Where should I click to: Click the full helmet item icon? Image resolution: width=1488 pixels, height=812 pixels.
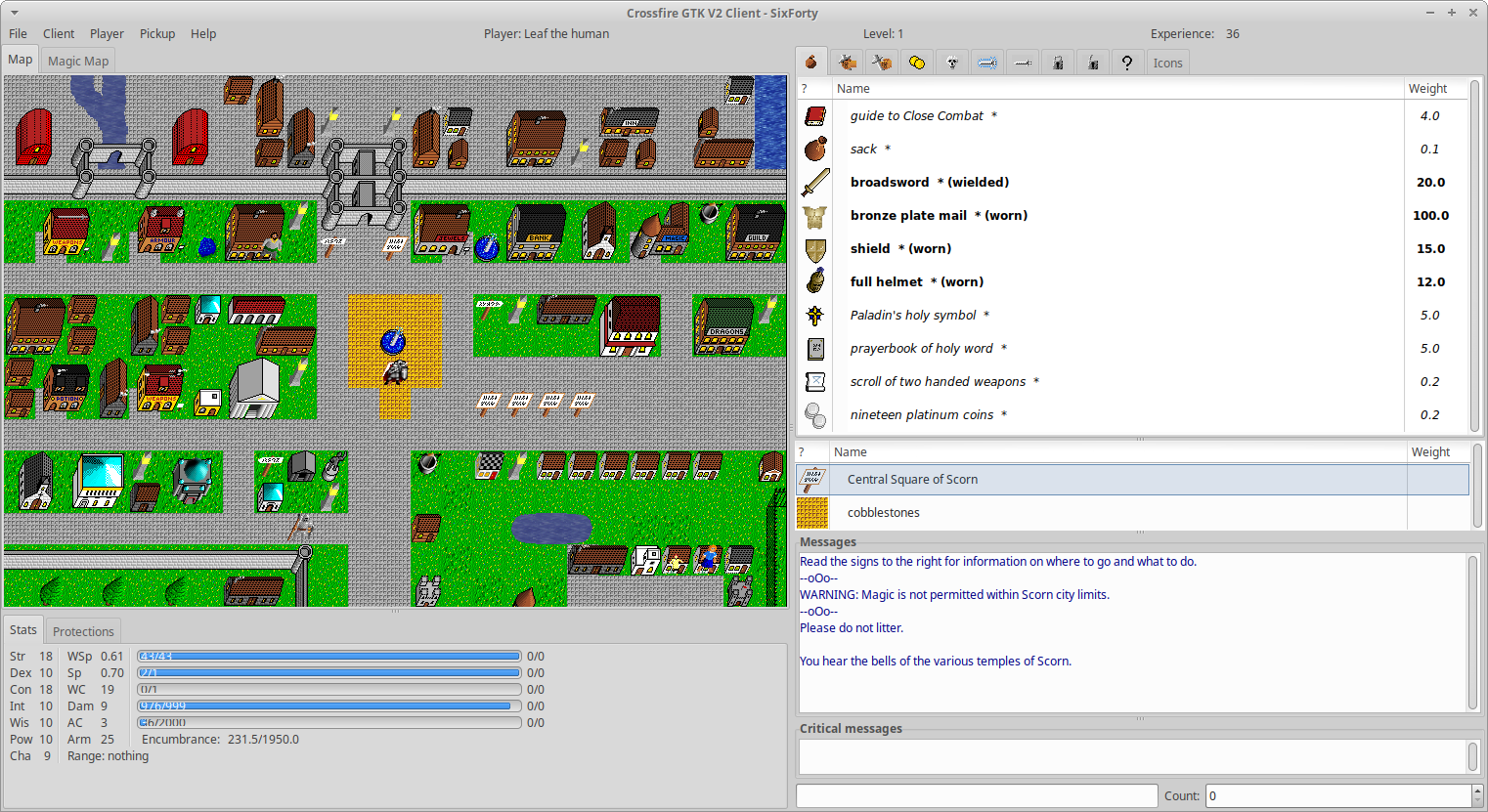[x=815, y=281]
